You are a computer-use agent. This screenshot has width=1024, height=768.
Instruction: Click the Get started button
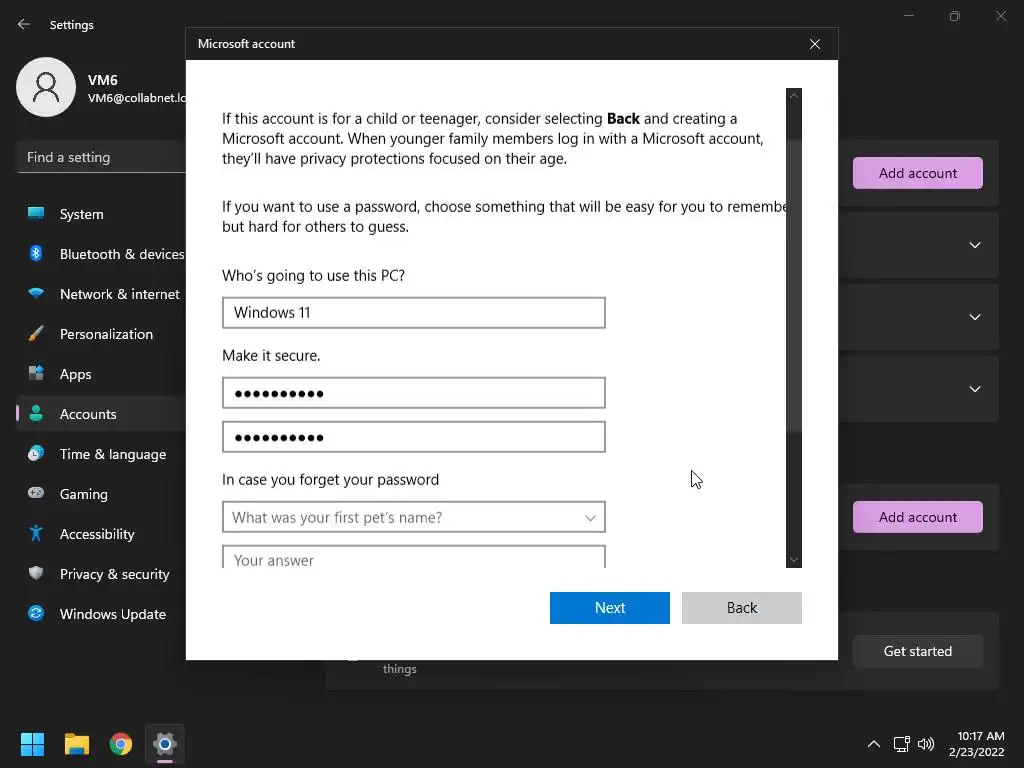click(x=918, y=651)
